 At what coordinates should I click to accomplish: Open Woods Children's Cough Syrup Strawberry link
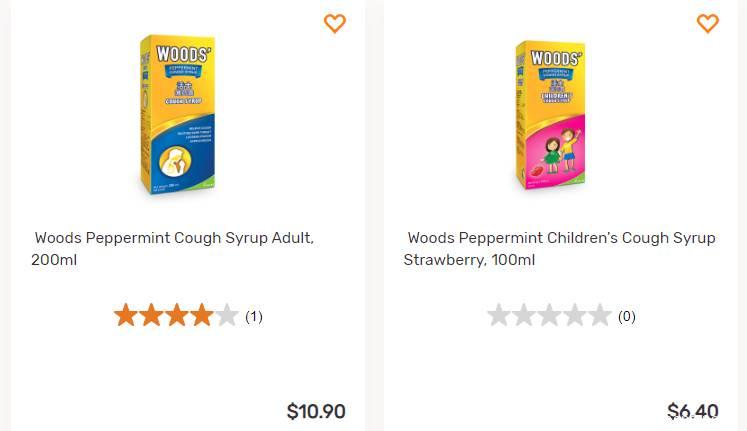click(x=560, y=249)
